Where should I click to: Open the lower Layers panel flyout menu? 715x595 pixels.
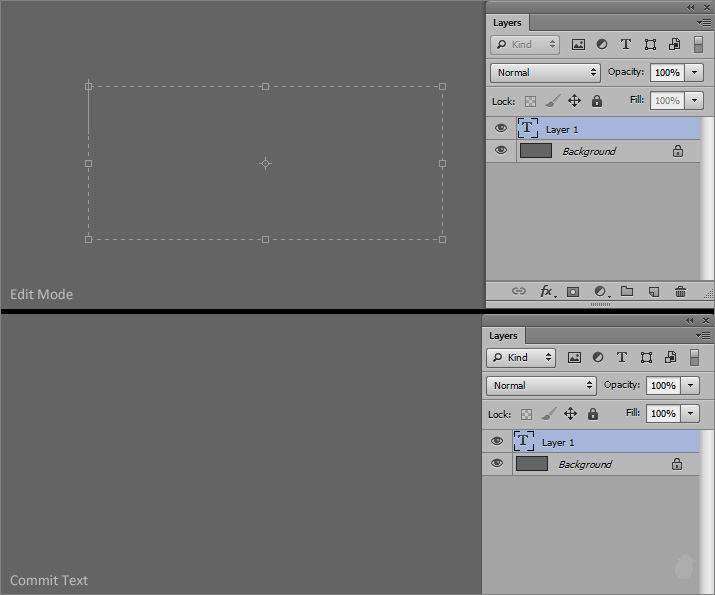(x=703, y=335)
